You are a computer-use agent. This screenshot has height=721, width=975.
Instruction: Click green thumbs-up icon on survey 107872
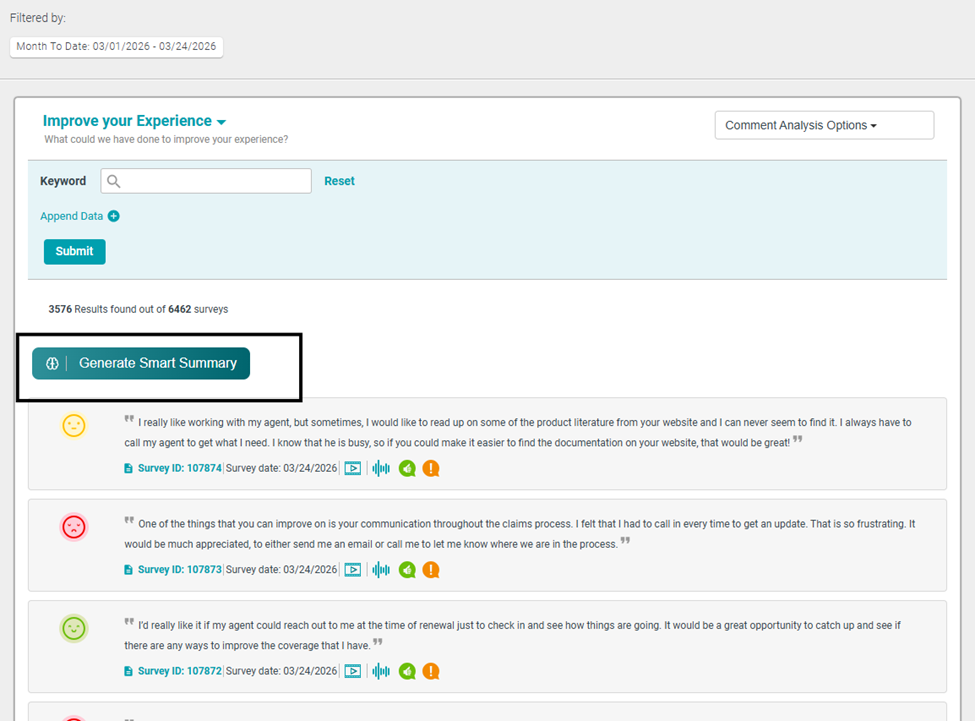point(407,671)
